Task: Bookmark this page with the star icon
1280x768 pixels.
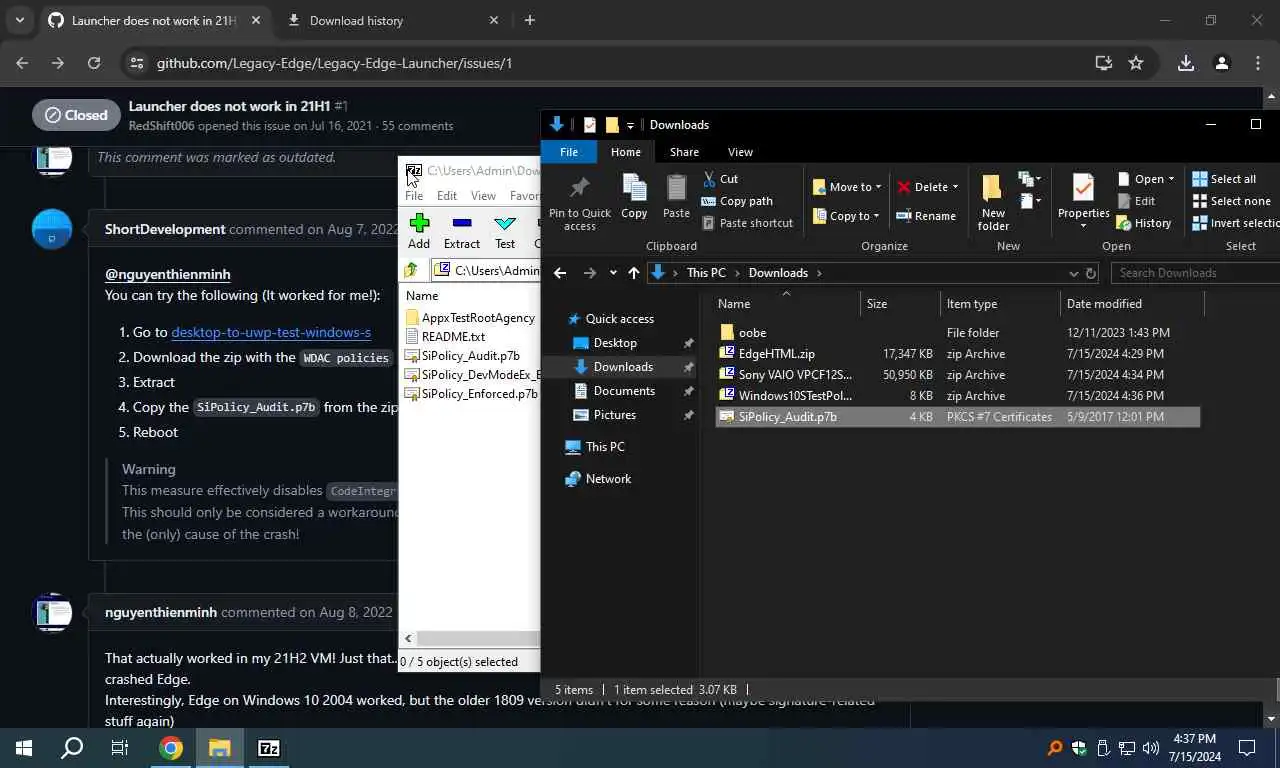Action: click(x=1136, y=63)
